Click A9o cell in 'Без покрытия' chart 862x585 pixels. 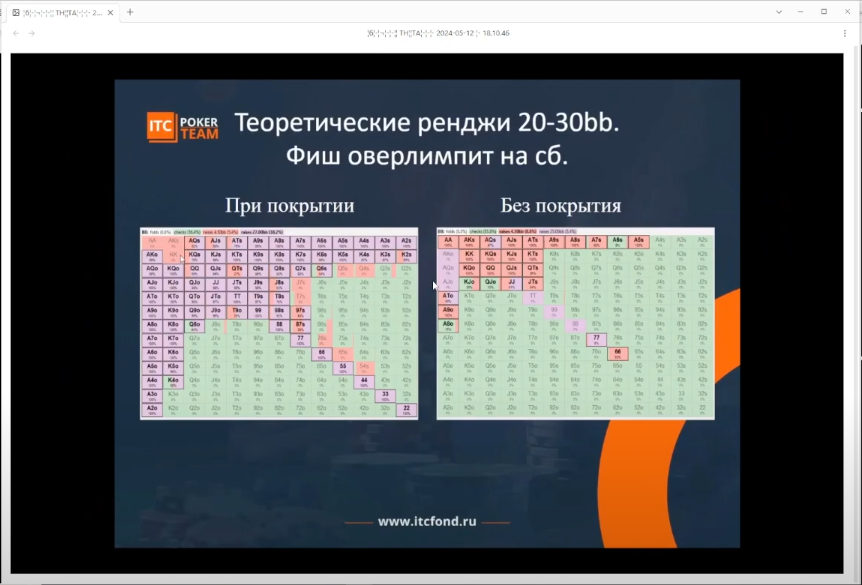click(x=448, y=312)
